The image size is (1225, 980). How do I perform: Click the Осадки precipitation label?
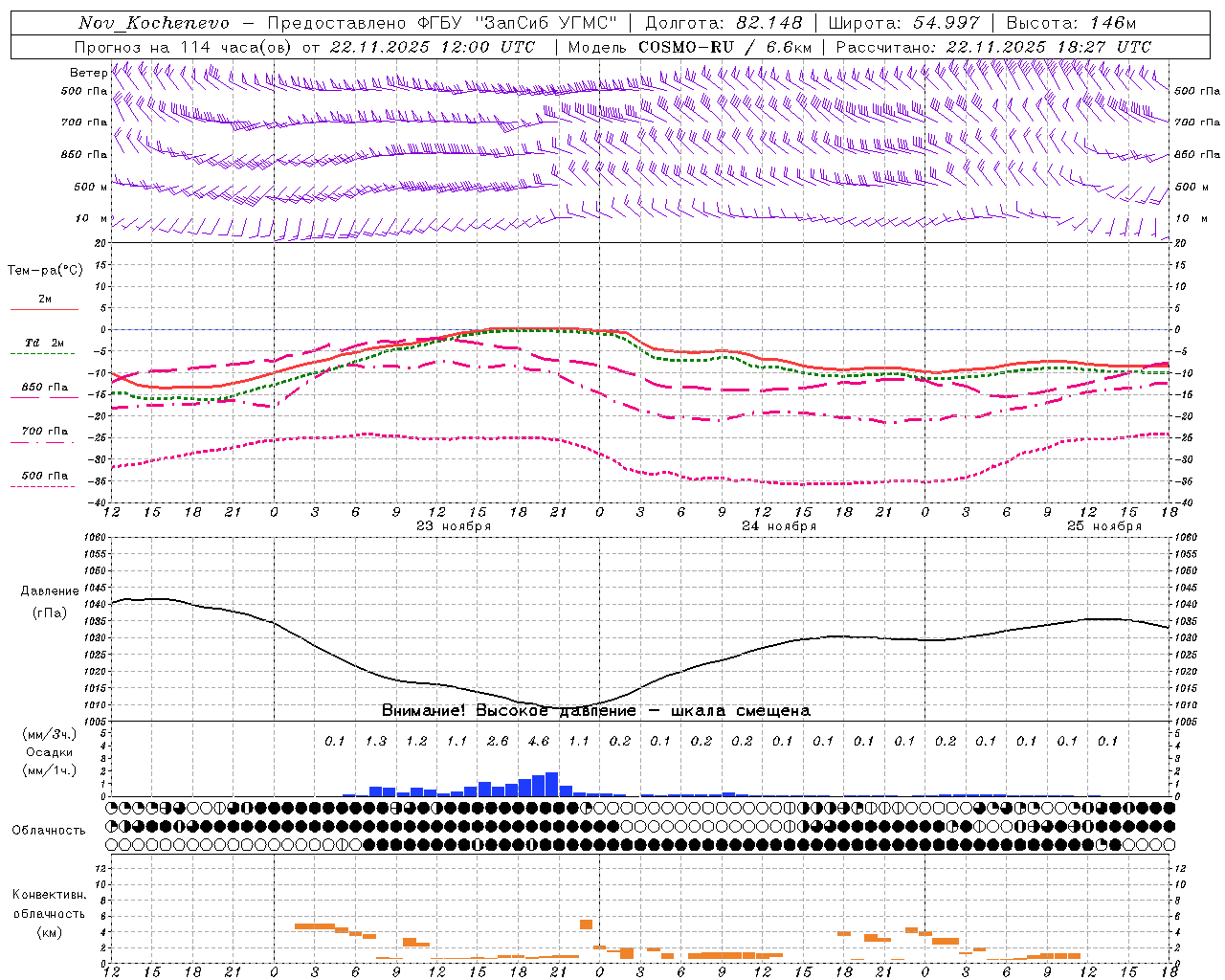49,752
